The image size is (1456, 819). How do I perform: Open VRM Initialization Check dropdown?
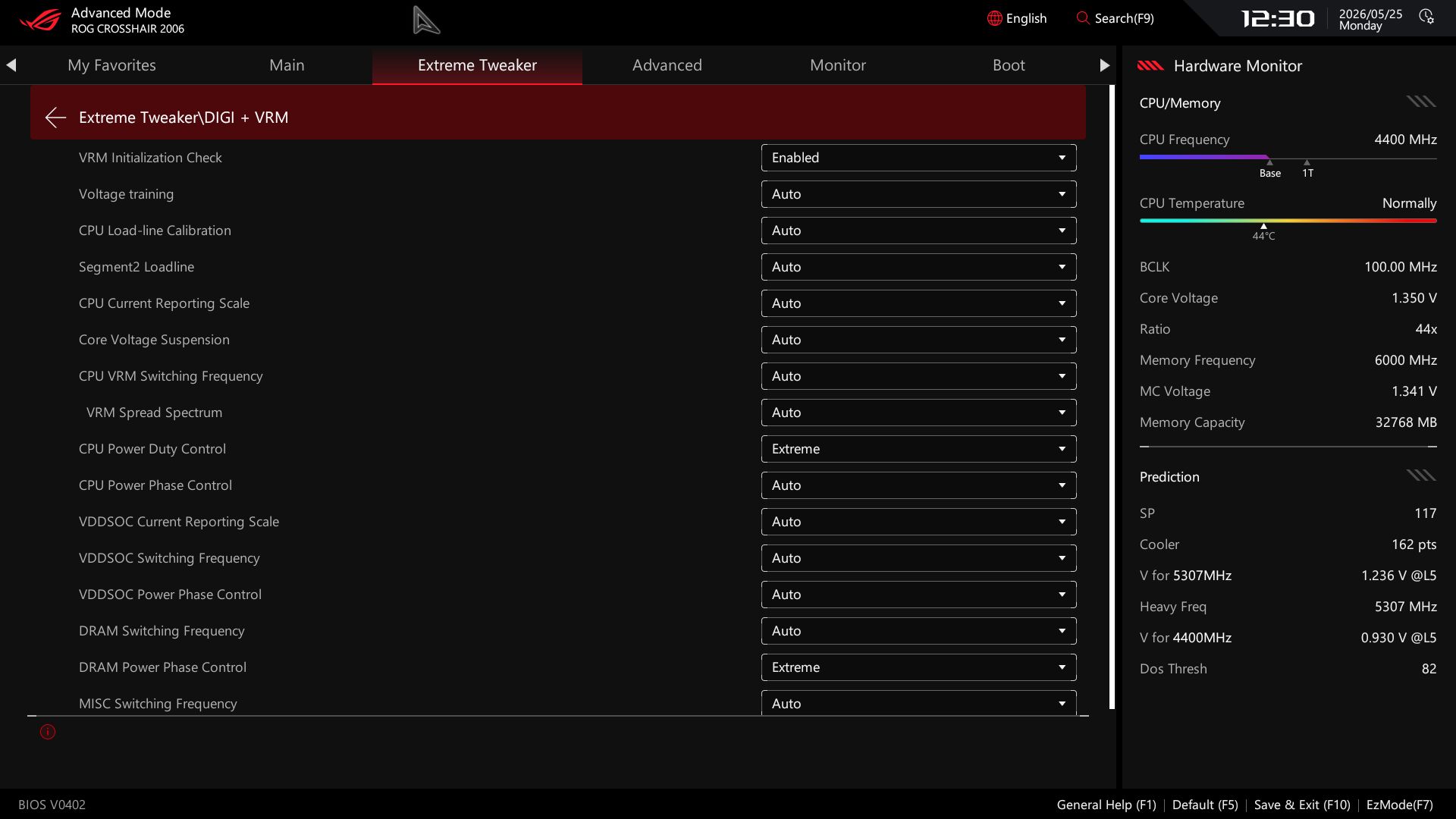[x=918, y=158]
